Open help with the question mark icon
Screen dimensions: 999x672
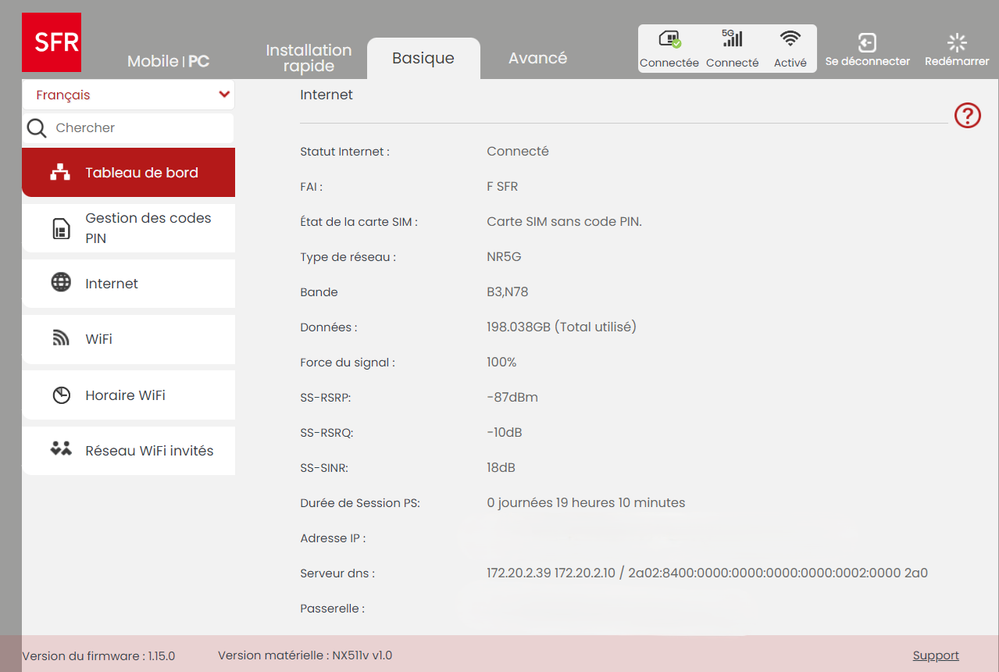point(967,115)
